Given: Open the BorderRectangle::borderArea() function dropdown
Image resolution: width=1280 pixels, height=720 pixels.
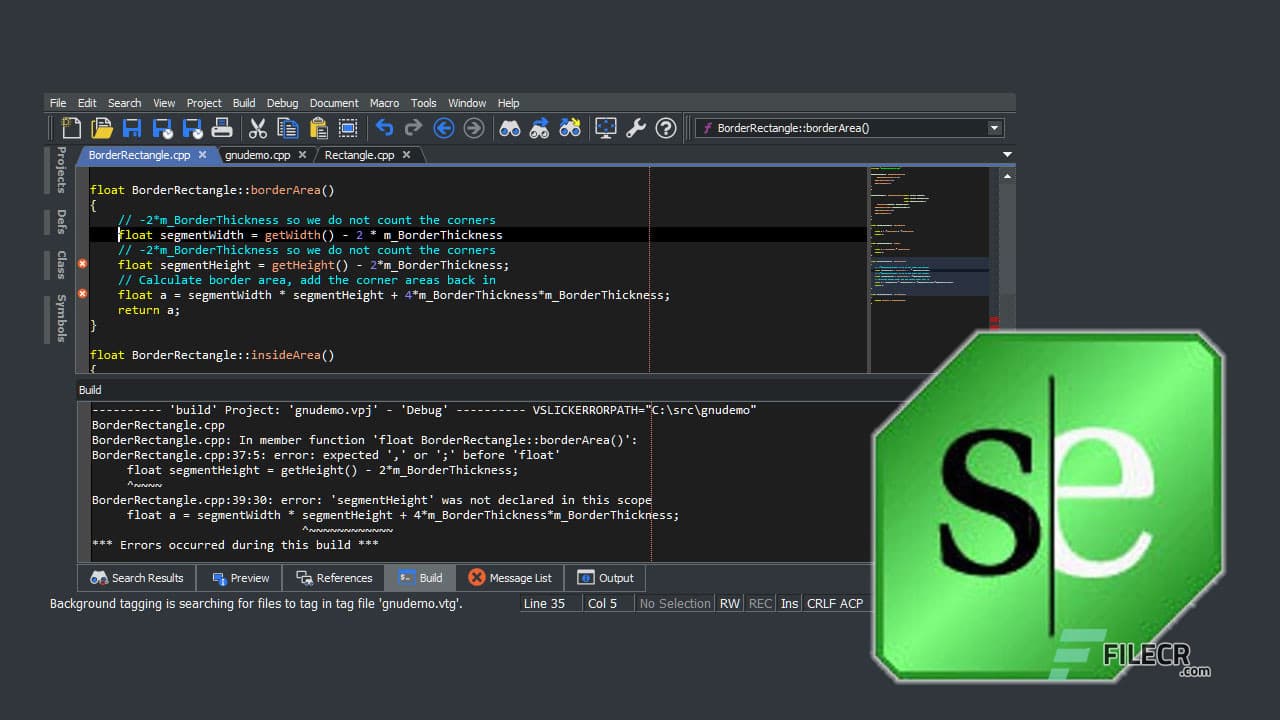Looking at the screenshot, I should [x=994, y=127].
